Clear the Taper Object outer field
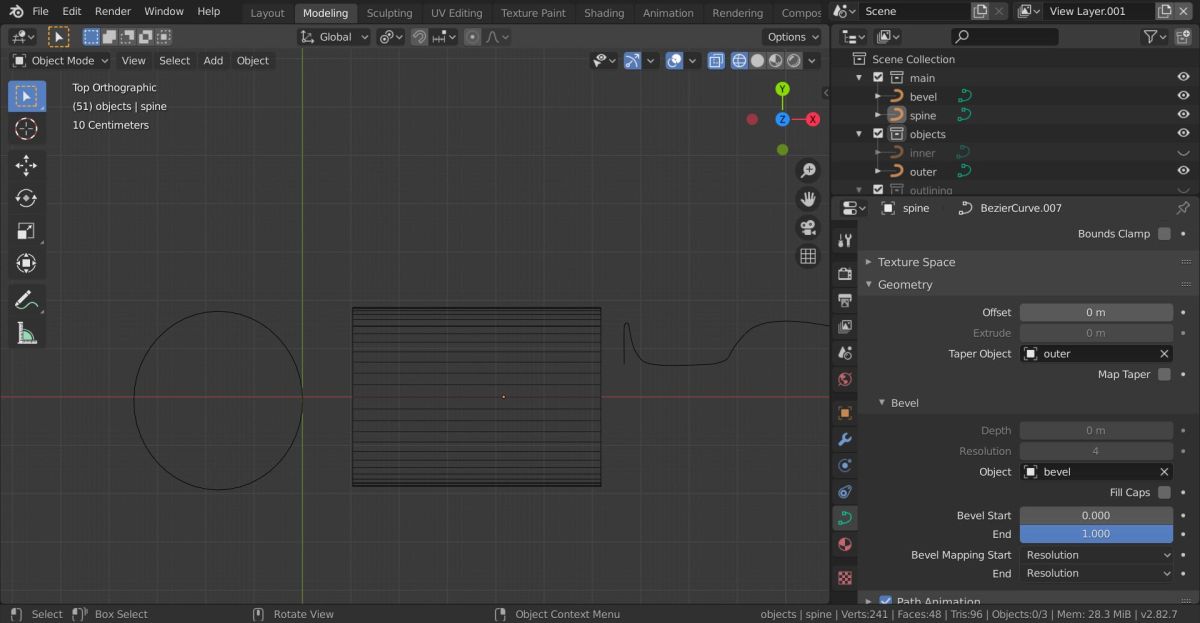 pyautogui.click(x=1164, y=354)
